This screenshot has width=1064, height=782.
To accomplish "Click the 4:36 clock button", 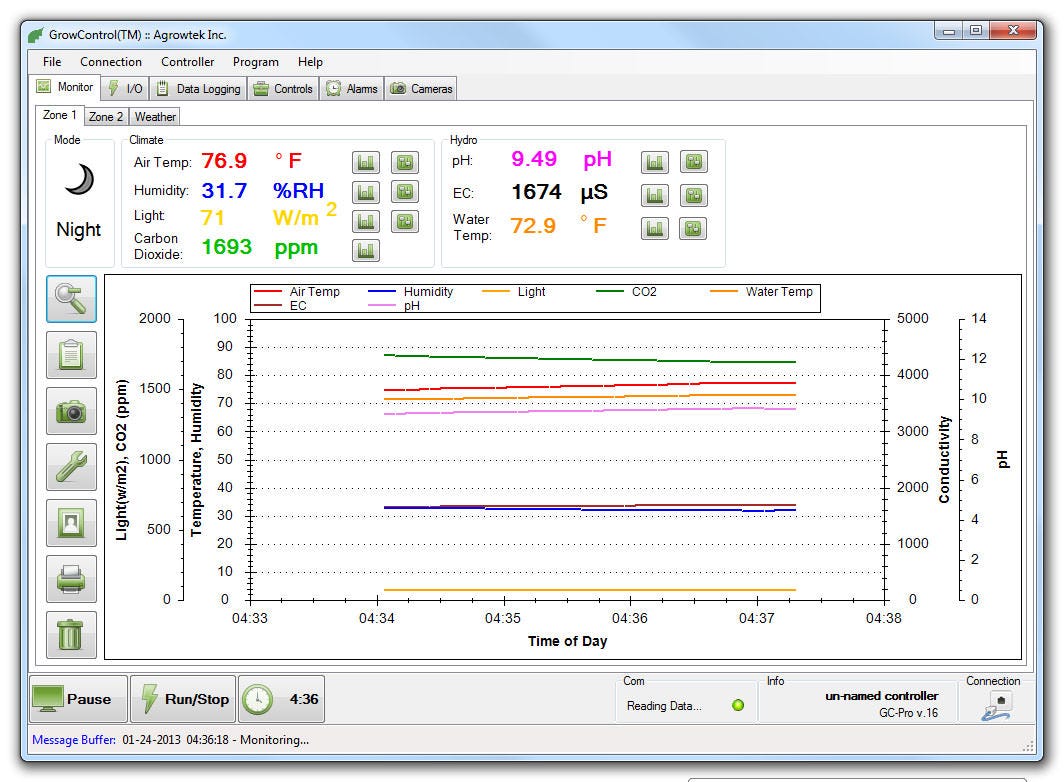I will [x=282, y=699].
